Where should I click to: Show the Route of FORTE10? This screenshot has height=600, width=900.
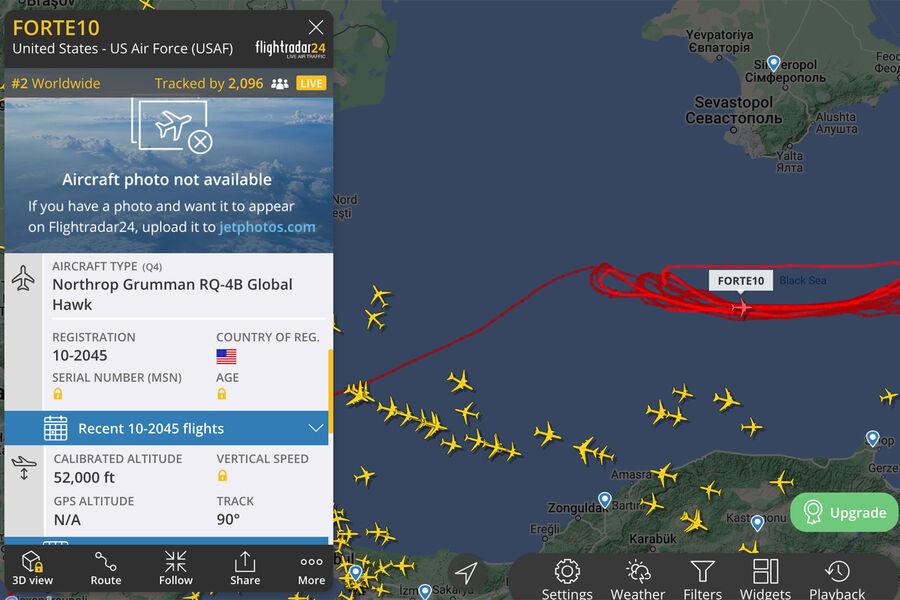(x=106, y=568)
